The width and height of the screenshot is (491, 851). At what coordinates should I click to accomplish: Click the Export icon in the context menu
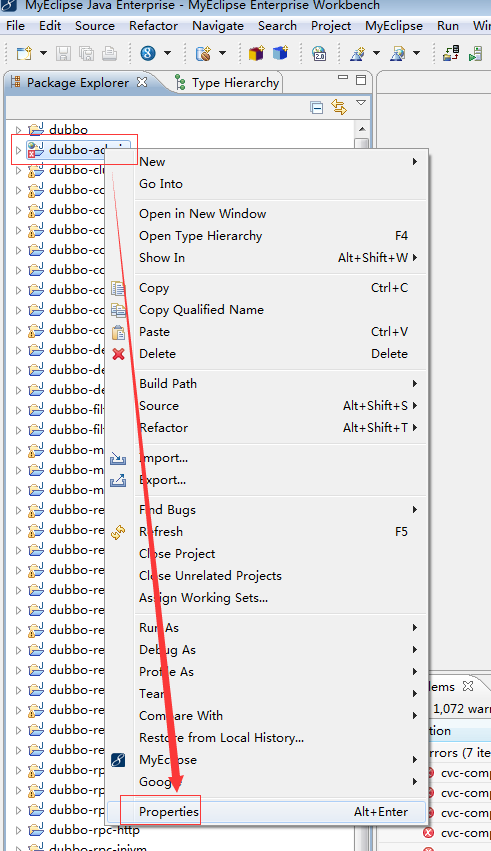point(118,480)
